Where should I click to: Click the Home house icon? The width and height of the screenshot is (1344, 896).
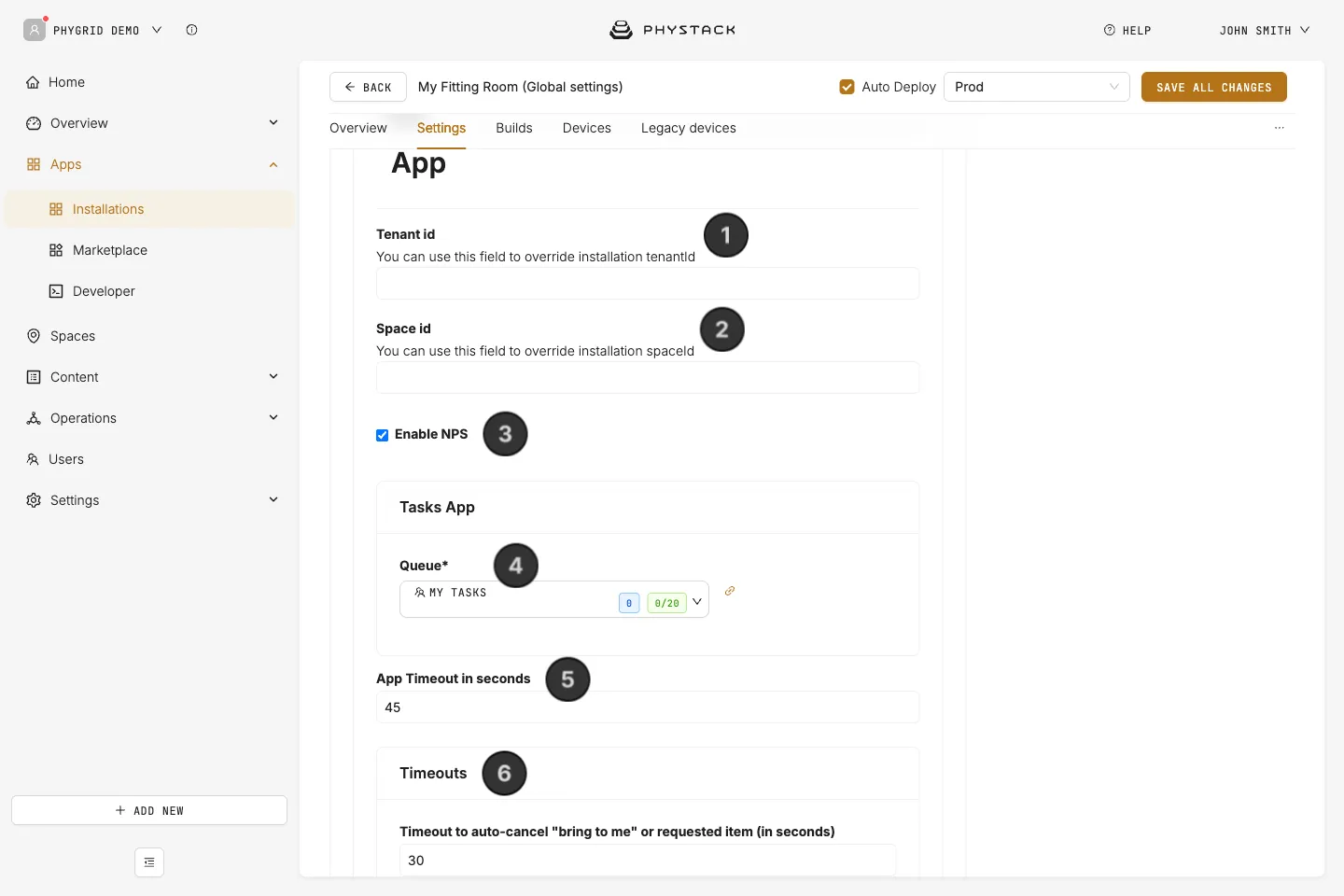34,82
